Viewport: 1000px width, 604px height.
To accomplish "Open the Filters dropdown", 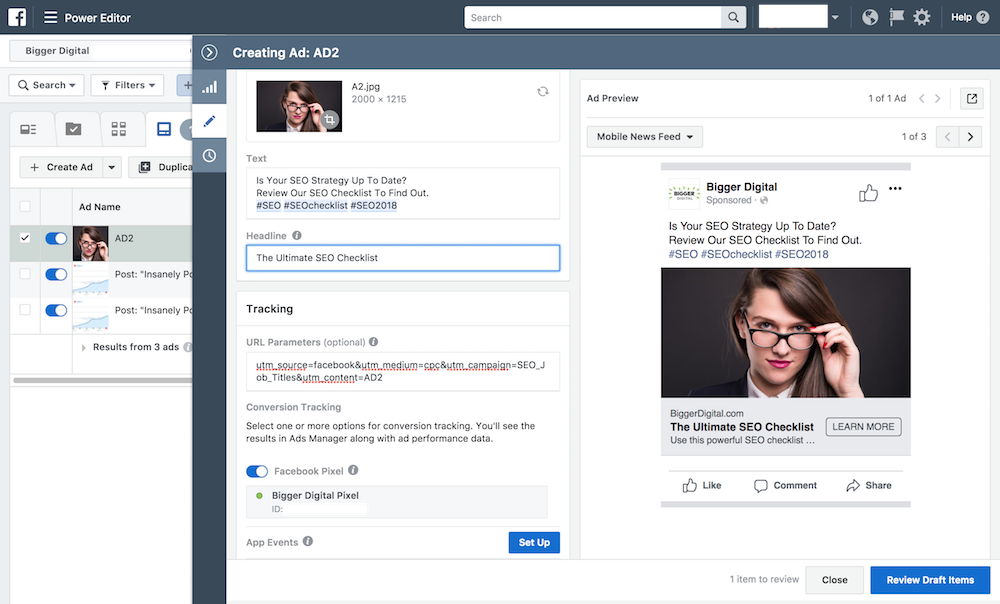I will click(128, 85).
